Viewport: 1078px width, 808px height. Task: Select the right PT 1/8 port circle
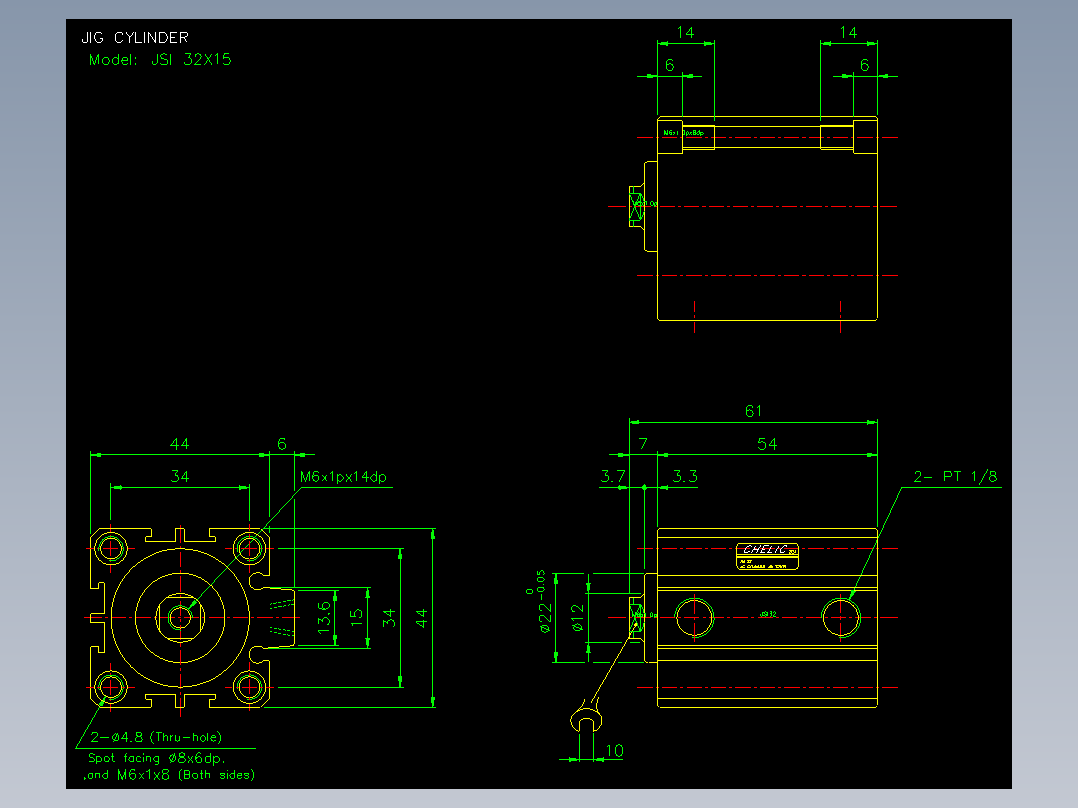point(841,618)
